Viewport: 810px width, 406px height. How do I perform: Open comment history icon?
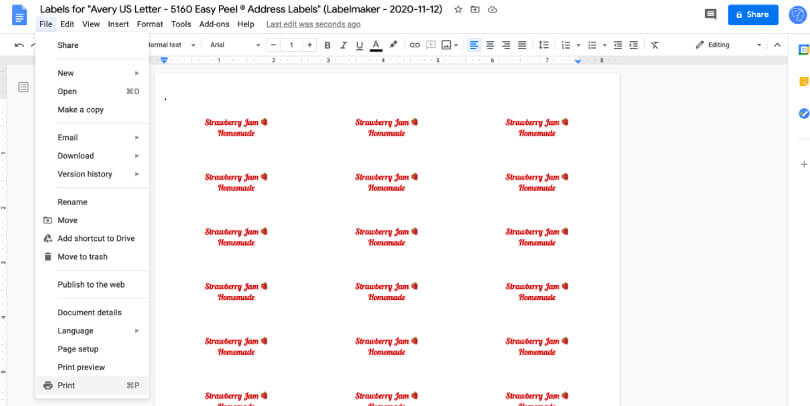[x=711, y=14]
